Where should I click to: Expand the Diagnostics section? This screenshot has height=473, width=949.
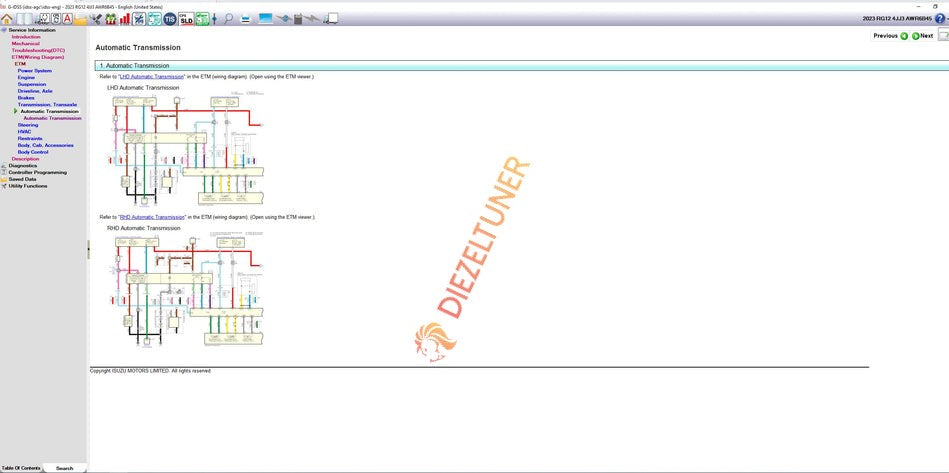pyautogui.click(x=22, y=165)
